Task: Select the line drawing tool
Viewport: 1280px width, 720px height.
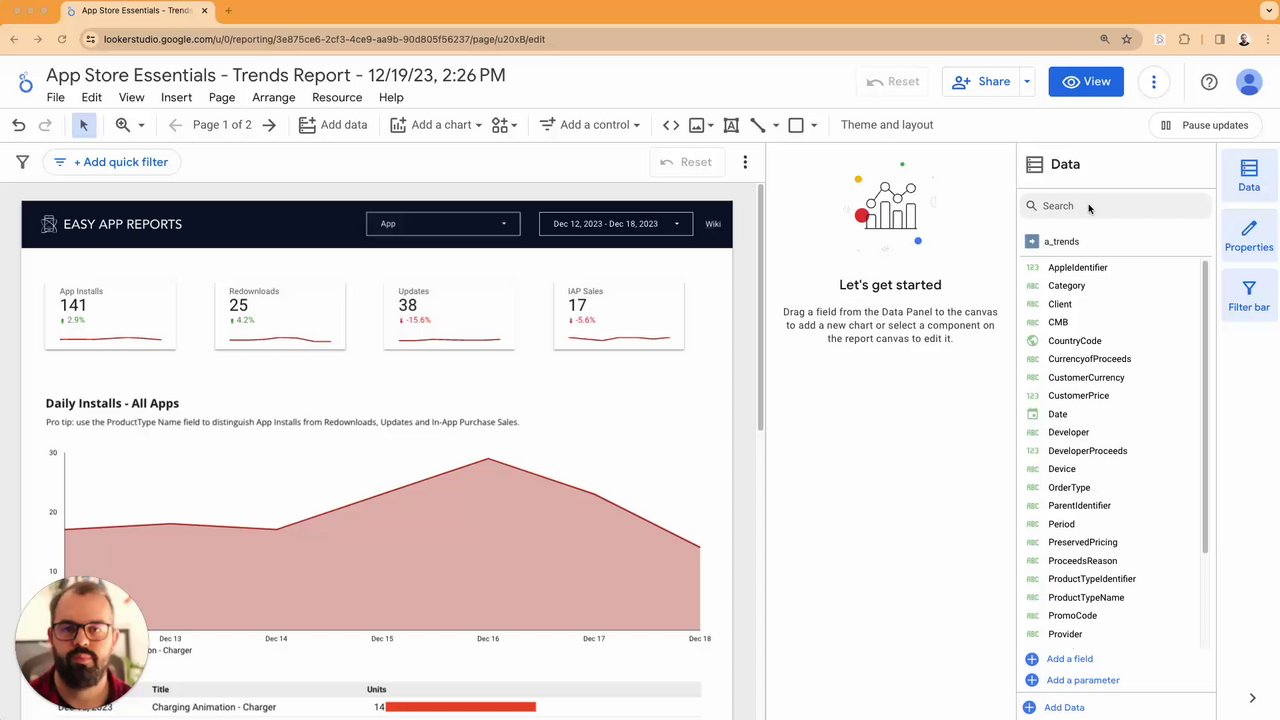Action: point(757,125)
